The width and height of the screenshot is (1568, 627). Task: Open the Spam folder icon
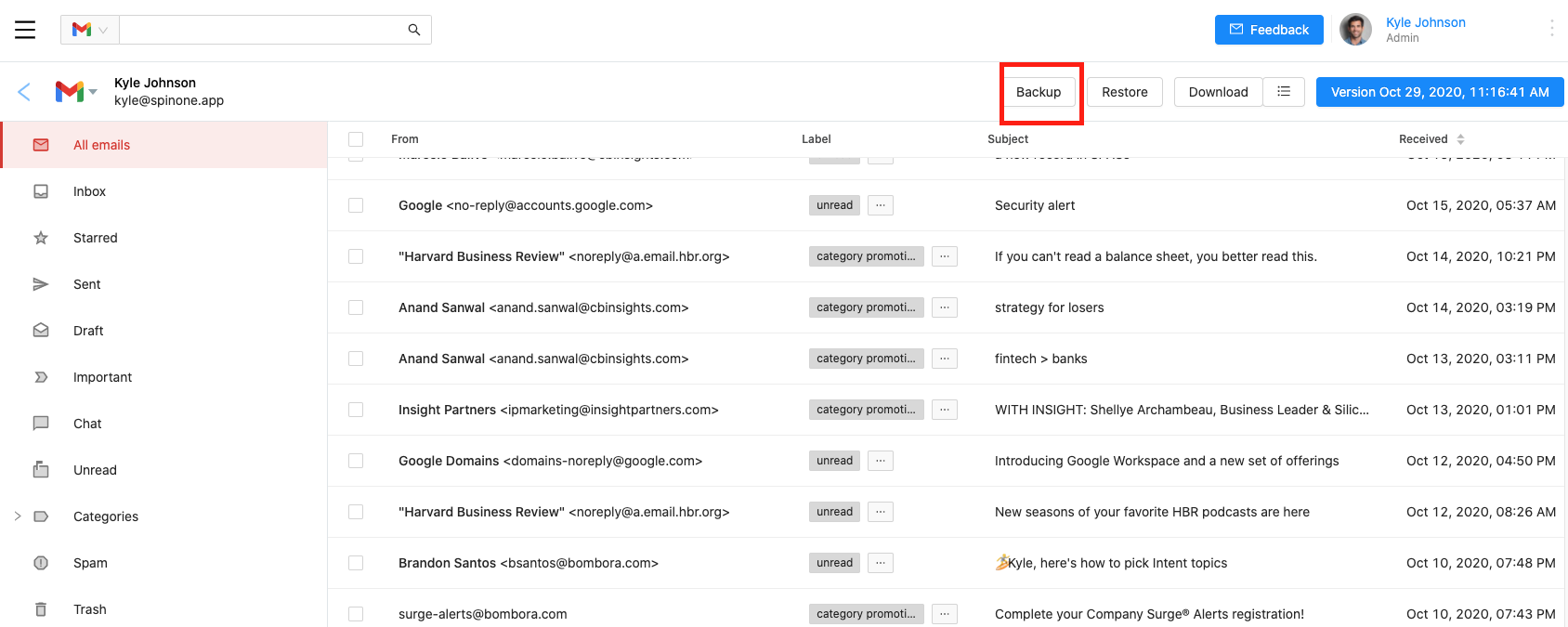(41, 563)
